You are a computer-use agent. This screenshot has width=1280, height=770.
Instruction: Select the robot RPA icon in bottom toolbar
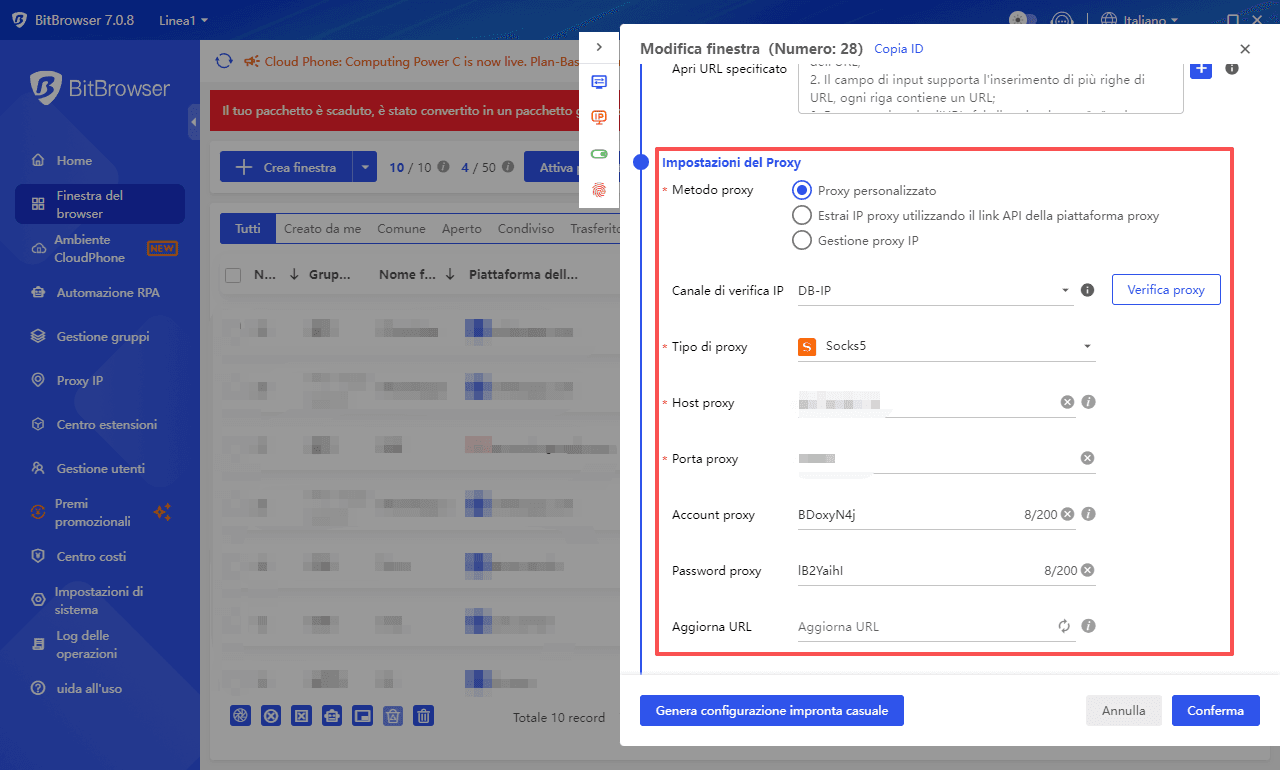tap(332, 715)
